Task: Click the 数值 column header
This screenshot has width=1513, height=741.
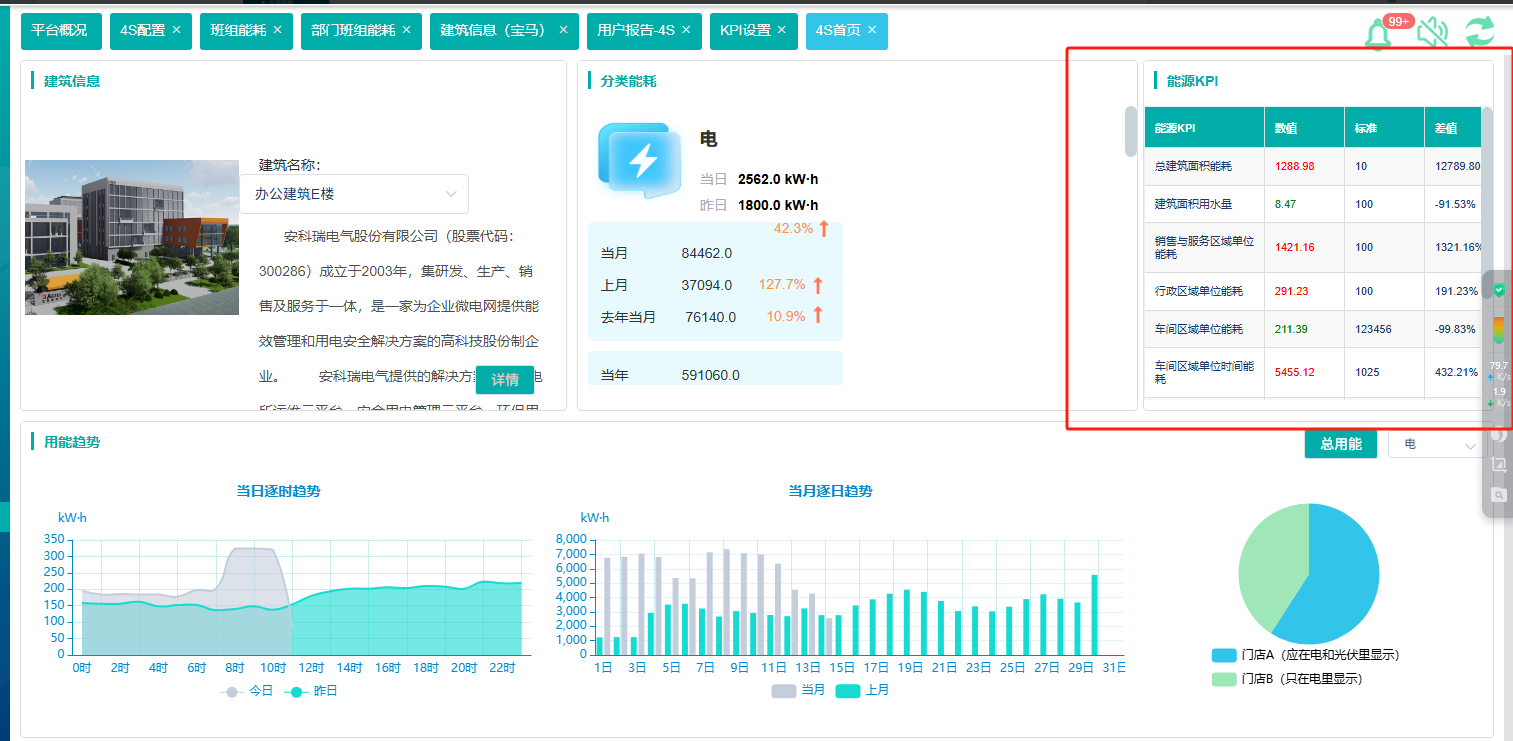Action: point(1304,128)
